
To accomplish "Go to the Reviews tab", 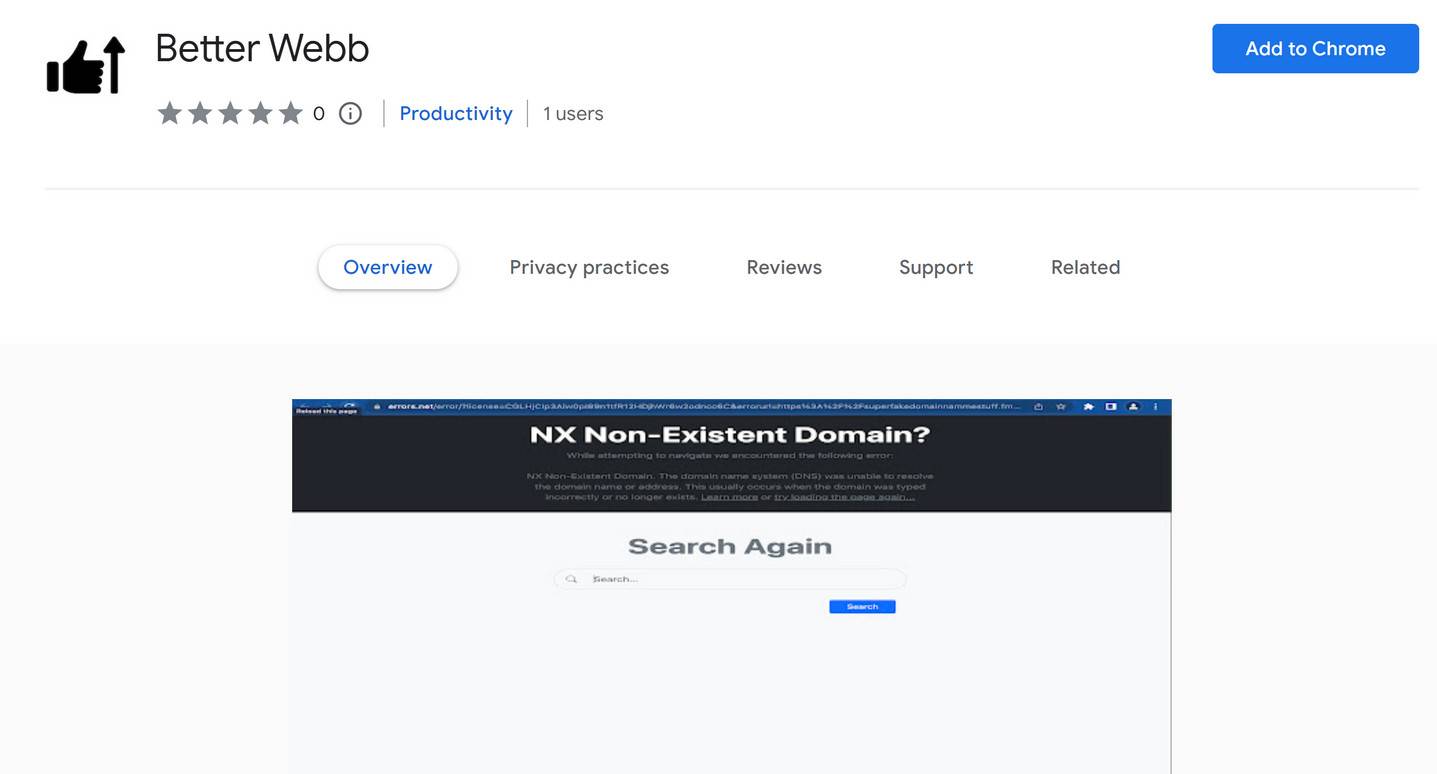I will click(x=784, y=267).
